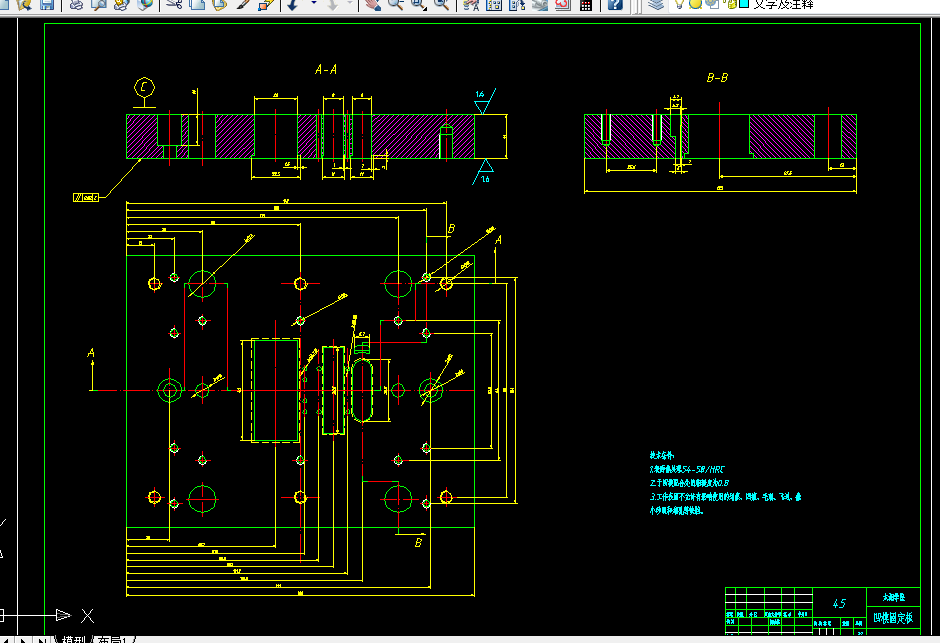Activate the Pan hand tool

pyautogui.click(x=373, y=4)
